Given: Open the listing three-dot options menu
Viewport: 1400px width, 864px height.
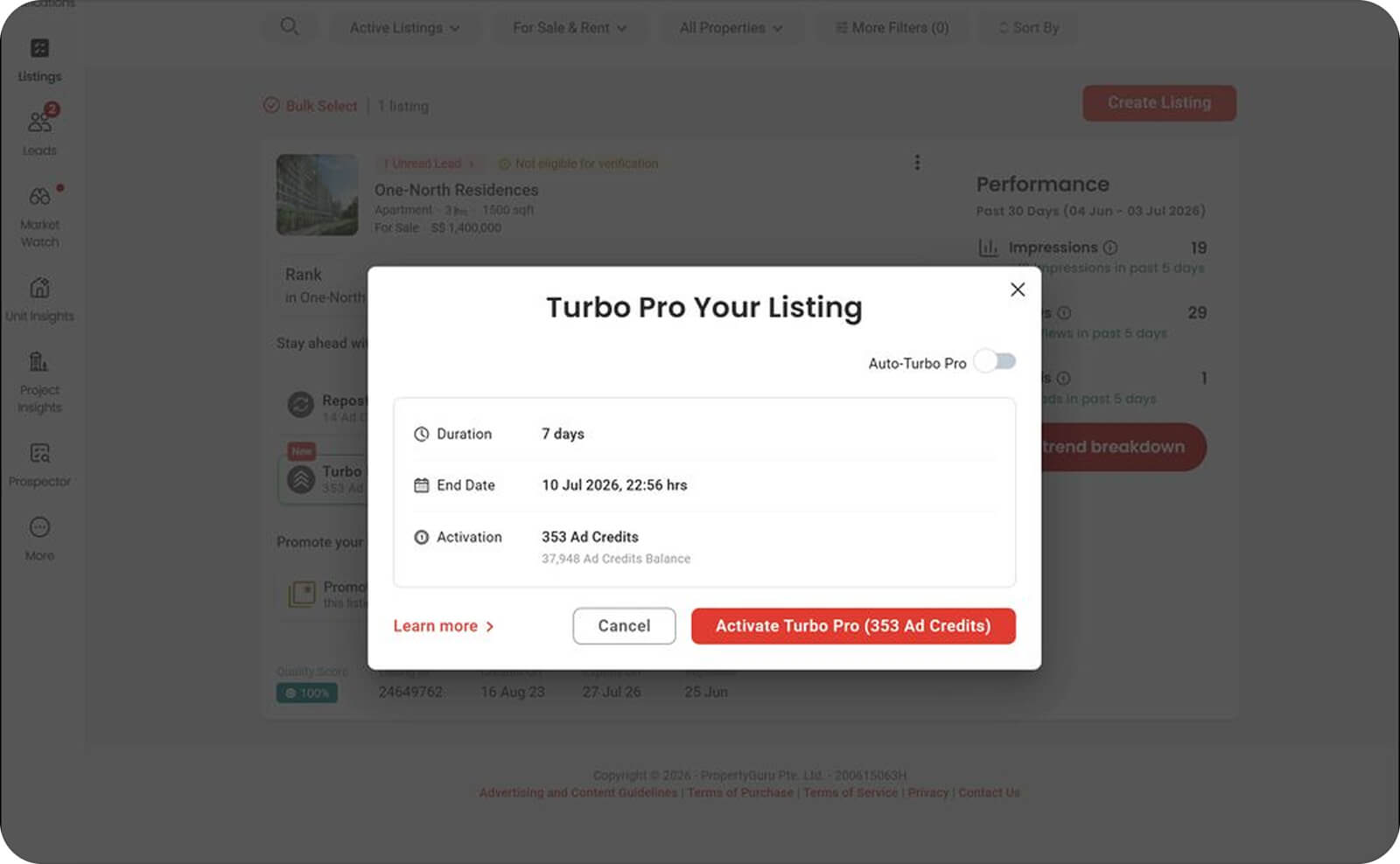Looking at the screenshot, I should click(917, 163).
